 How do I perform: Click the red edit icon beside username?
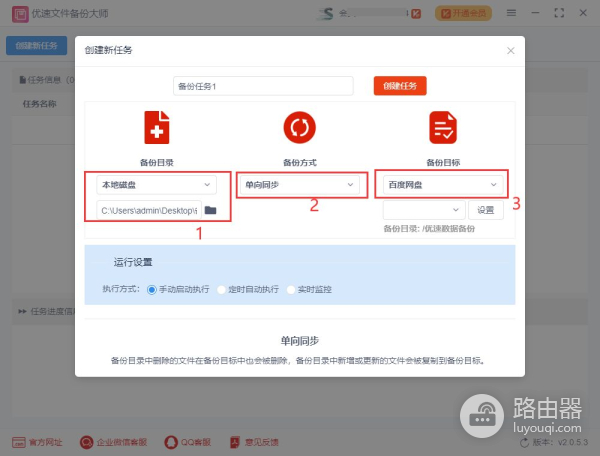pos(416,14)
